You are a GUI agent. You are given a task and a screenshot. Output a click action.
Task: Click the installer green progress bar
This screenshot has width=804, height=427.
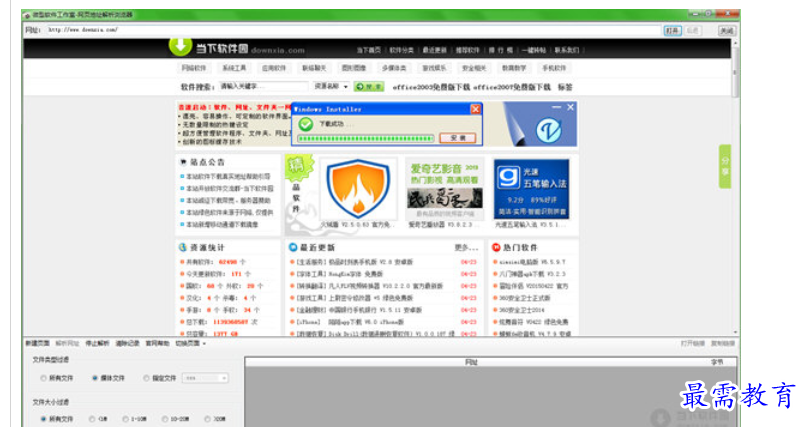(x=366, y=138)
